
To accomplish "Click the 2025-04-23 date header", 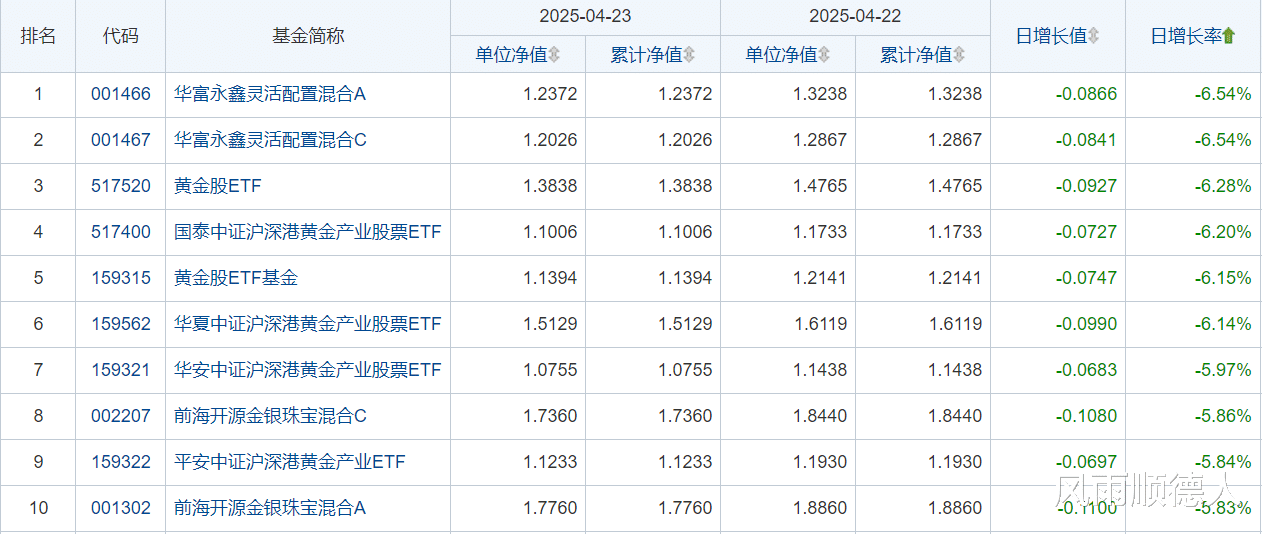I will 585,17.
